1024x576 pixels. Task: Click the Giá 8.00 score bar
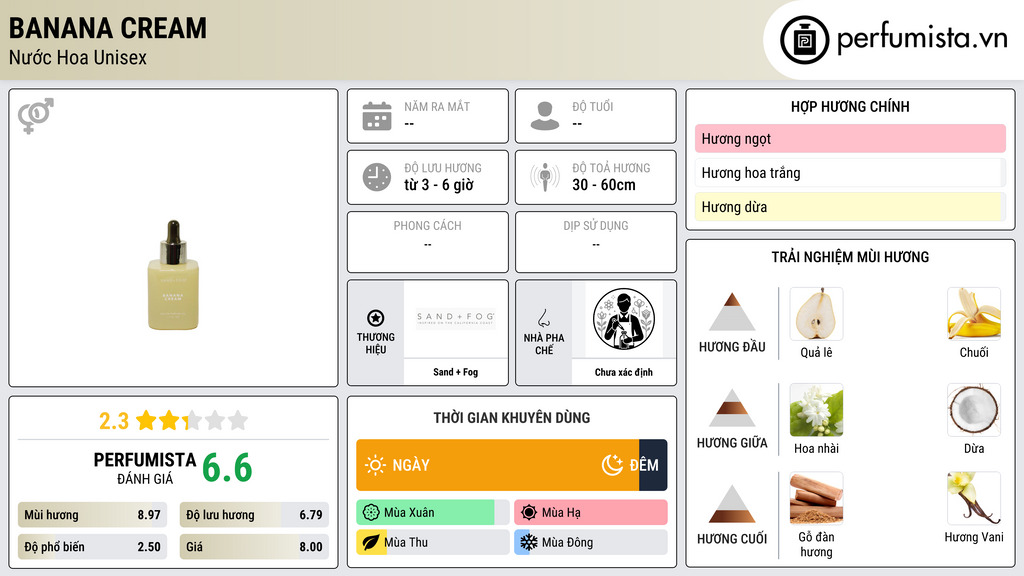point(254,547)
